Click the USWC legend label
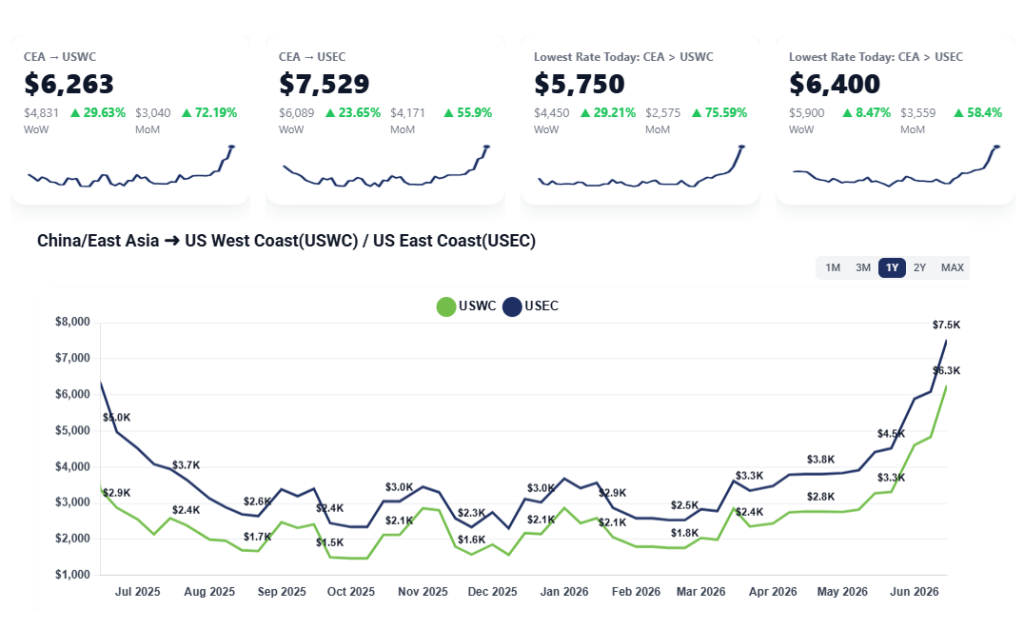 [x=477, y=306]
